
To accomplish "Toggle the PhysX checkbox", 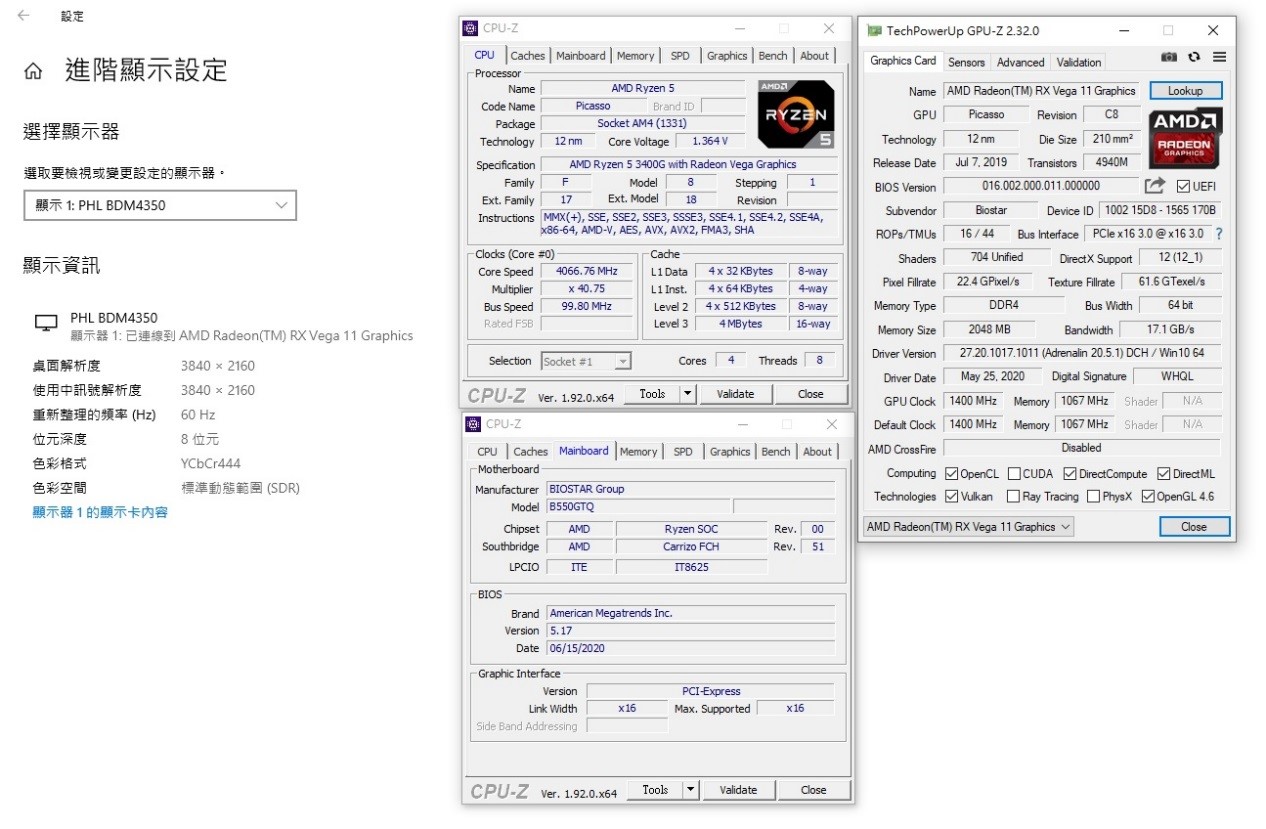I will (1094, 496).
